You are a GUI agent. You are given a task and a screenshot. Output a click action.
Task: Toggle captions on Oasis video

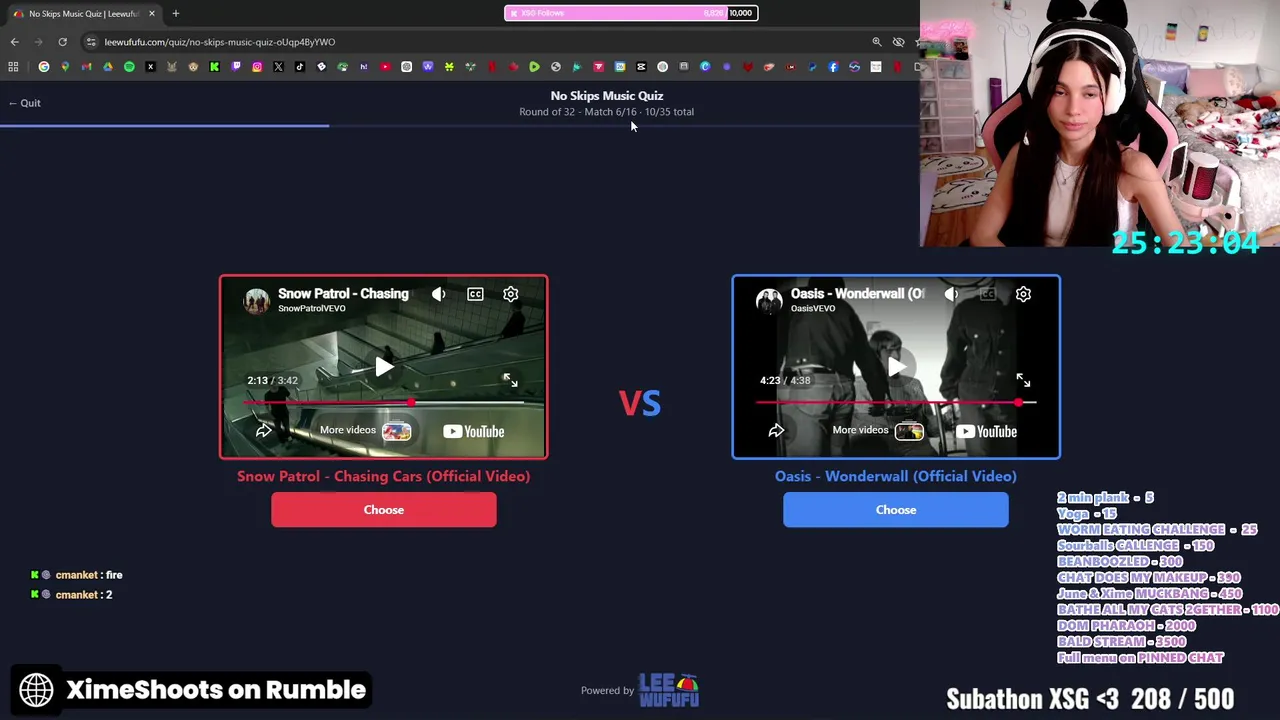[x=987, y=294]
